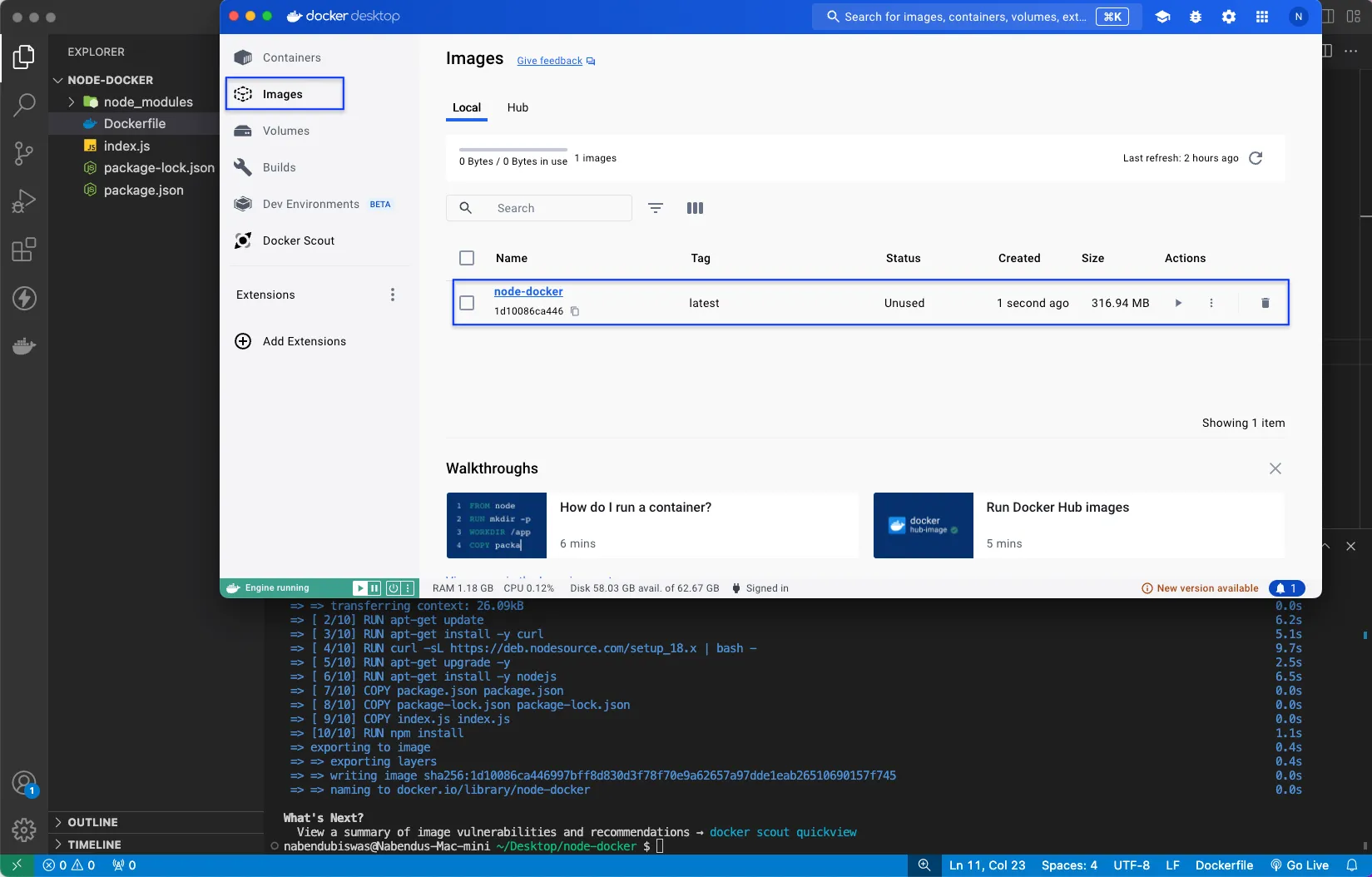1372x877 pixels.
Task: Open the Docker apps grid icon
Action: [x=1262, y=17]
